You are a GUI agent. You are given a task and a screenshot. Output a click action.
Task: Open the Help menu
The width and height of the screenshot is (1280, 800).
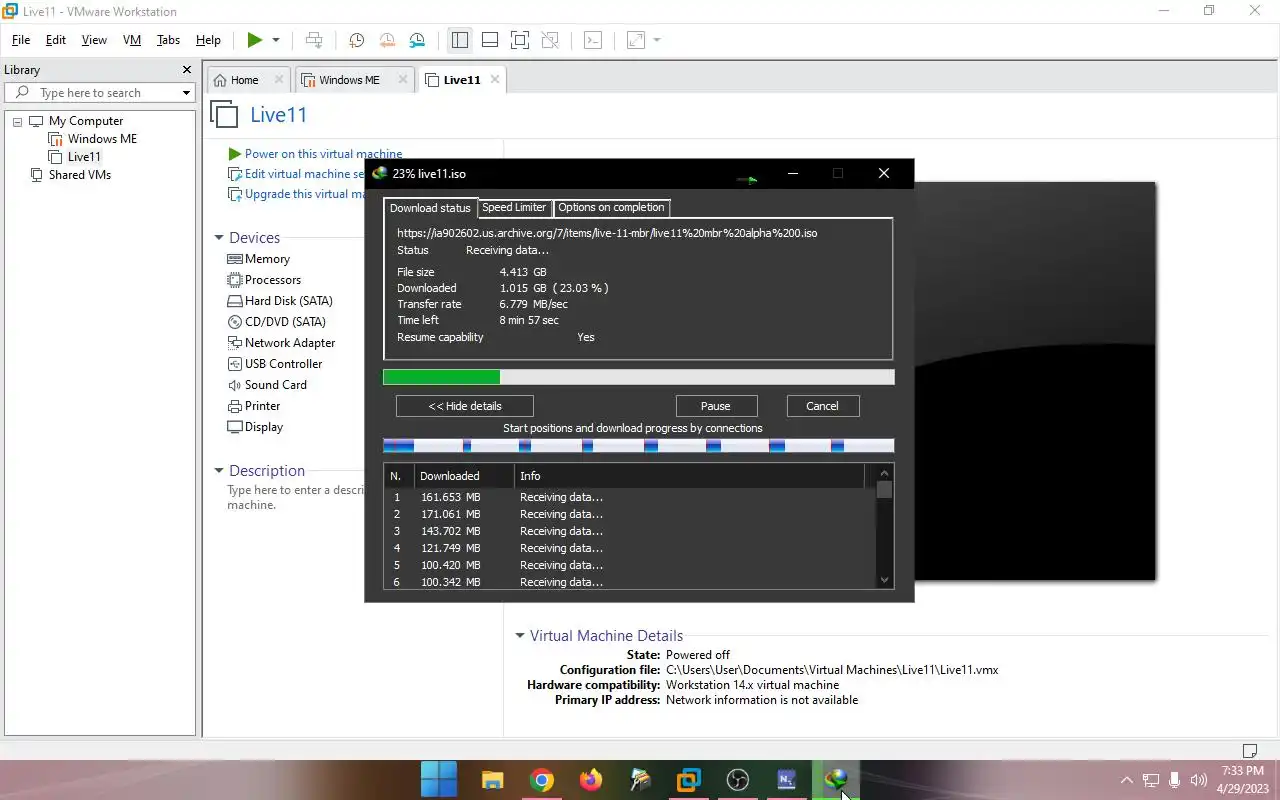(x=208, y=40)
